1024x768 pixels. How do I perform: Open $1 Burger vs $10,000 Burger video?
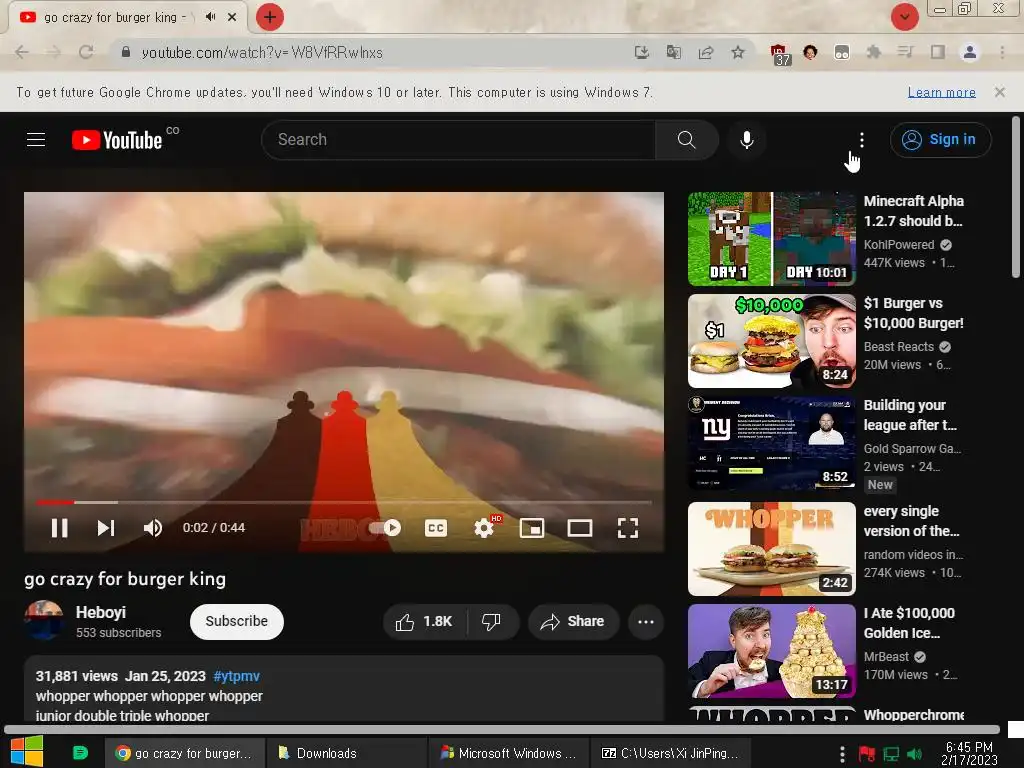pyautogui.click(x=771, y=341)
